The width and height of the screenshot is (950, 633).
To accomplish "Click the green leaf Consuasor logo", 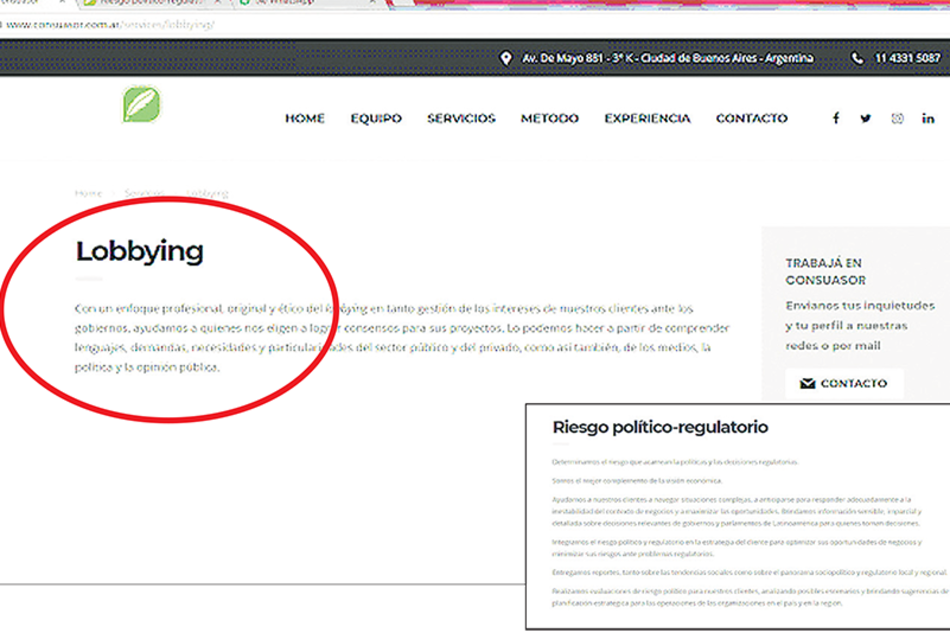I will pos(142,104).
